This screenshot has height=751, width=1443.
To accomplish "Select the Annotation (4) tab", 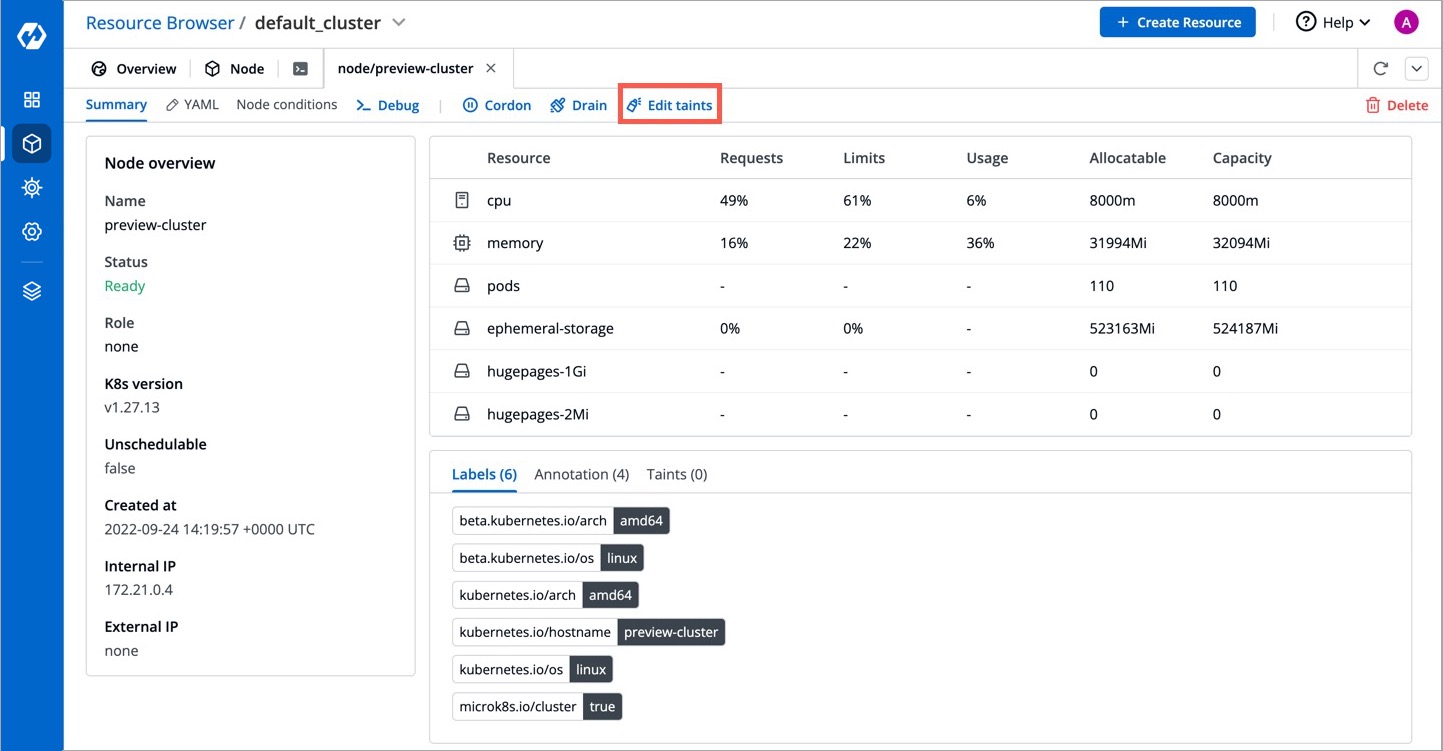I will [581, 474].
